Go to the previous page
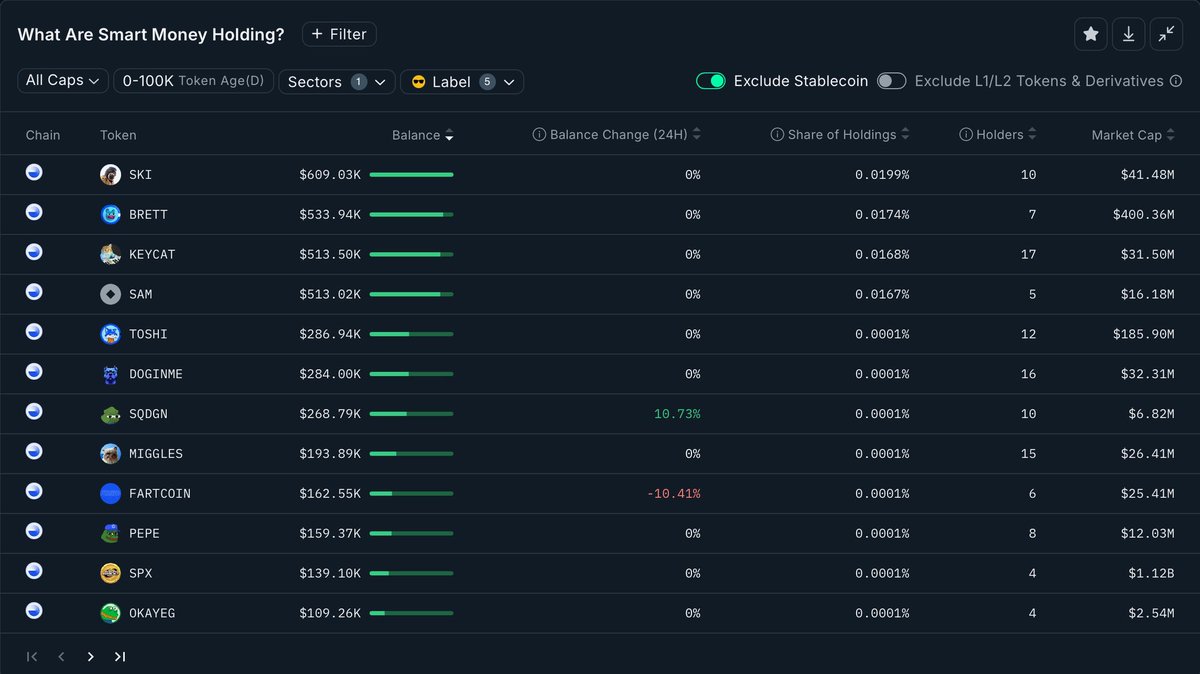 click(61, 657)
